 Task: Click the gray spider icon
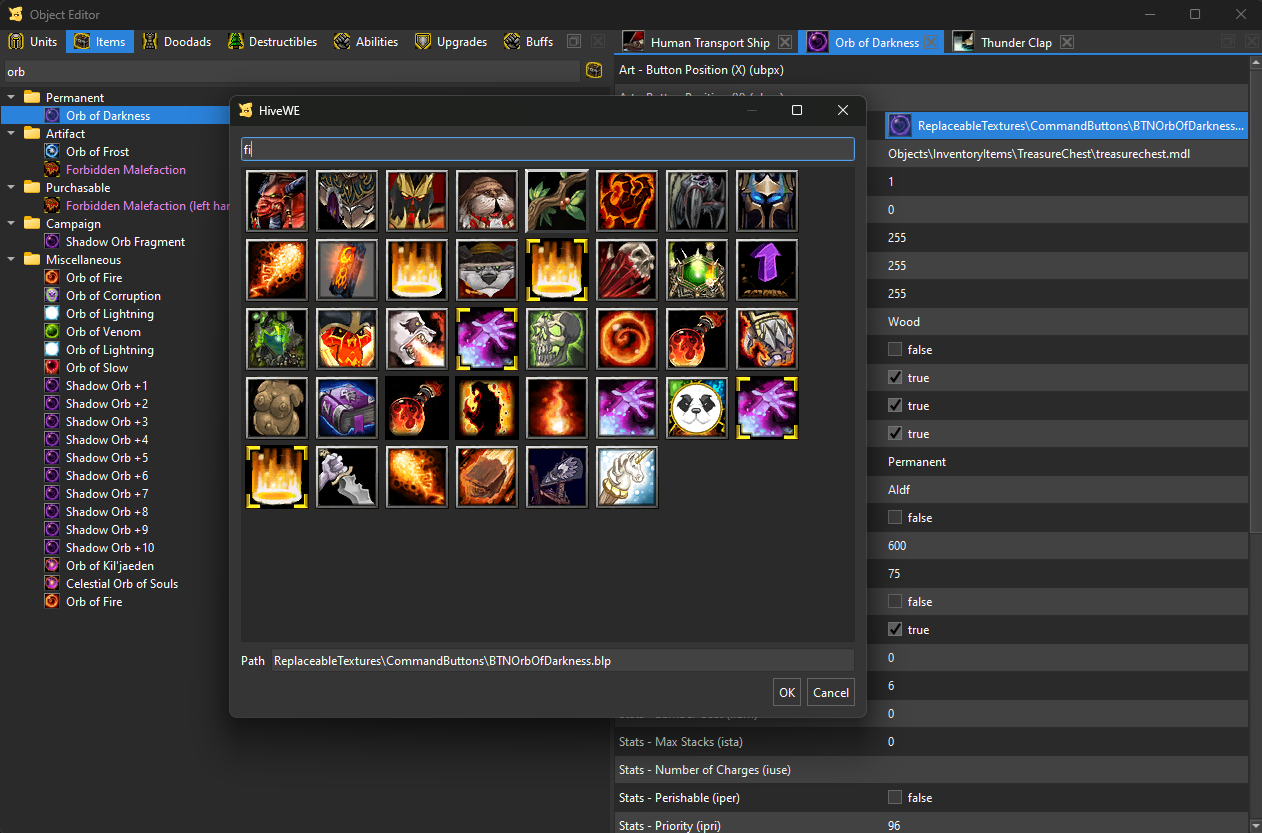[x=697, y=201]
